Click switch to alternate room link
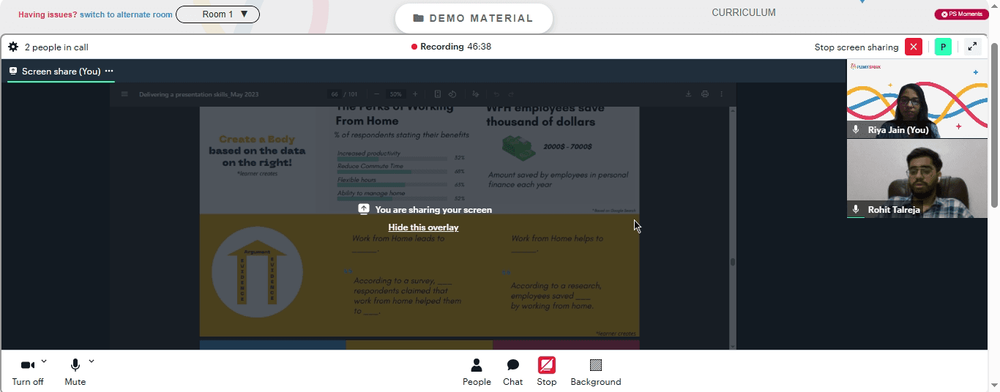The image size is (1000, 392). 126,14
